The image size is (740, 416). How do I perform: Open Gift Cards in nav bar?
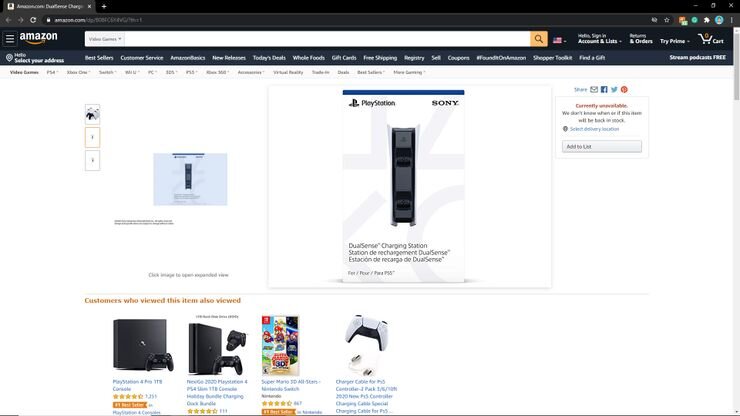click(x=344, y=58)
